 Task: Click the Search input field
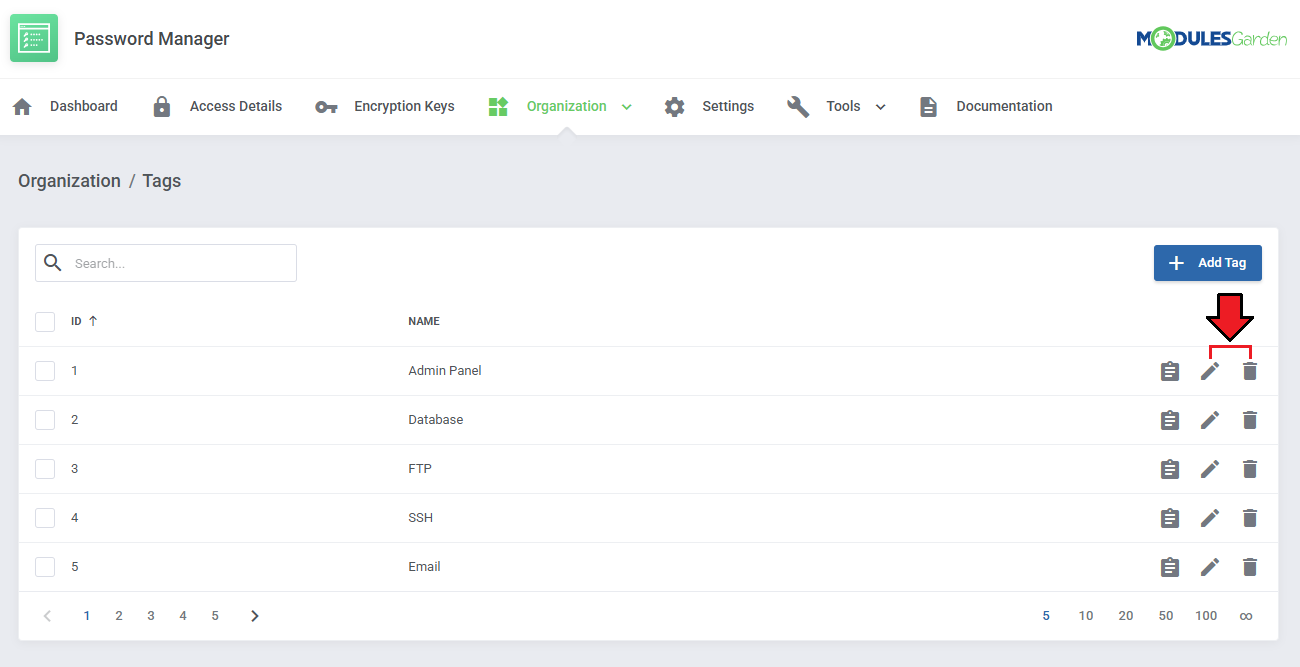point(166,263)
